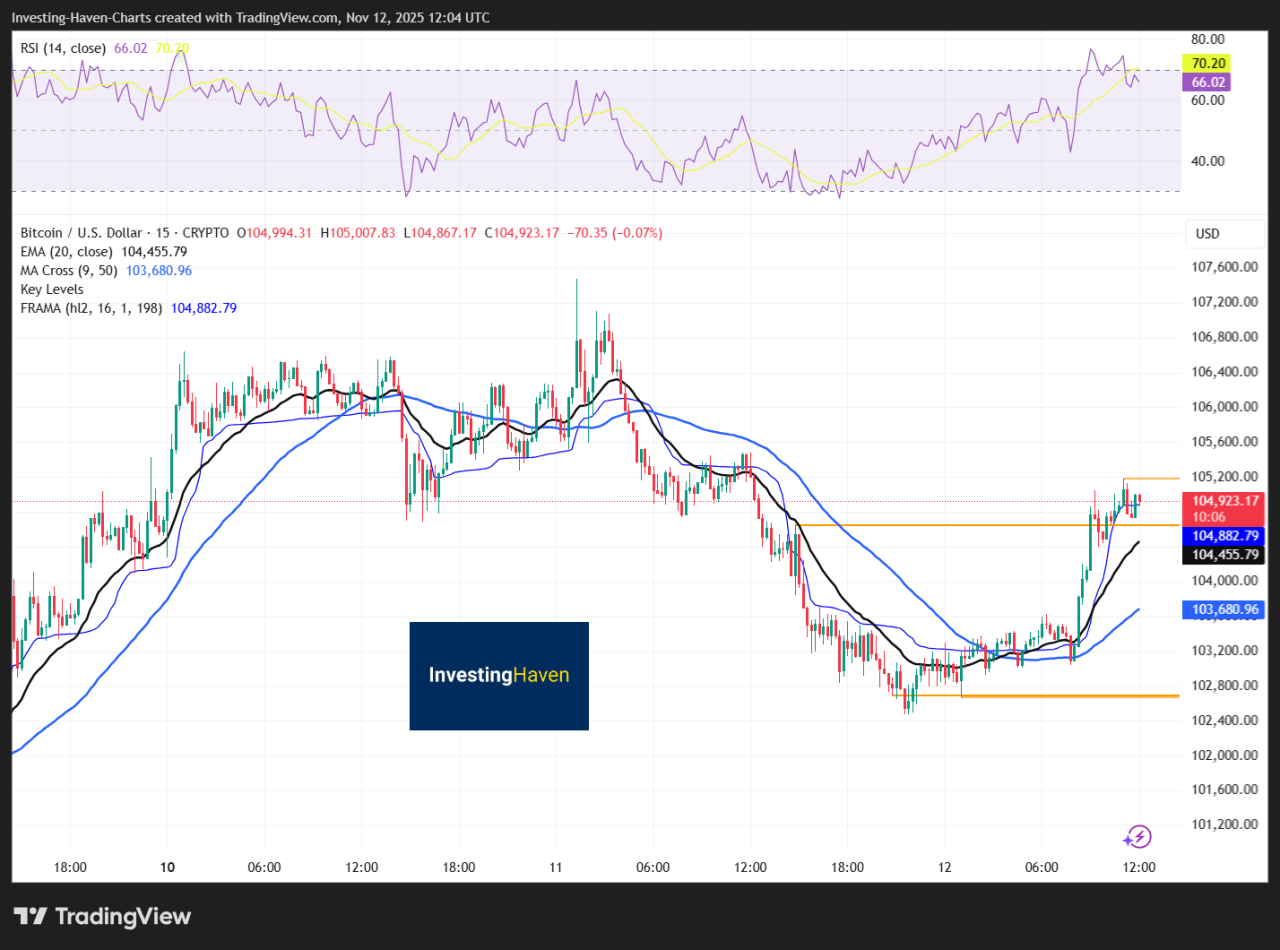Select the EMA (20, close) indicator legend
Screen dimensions: 1280x950
click(x=67, y=252)
